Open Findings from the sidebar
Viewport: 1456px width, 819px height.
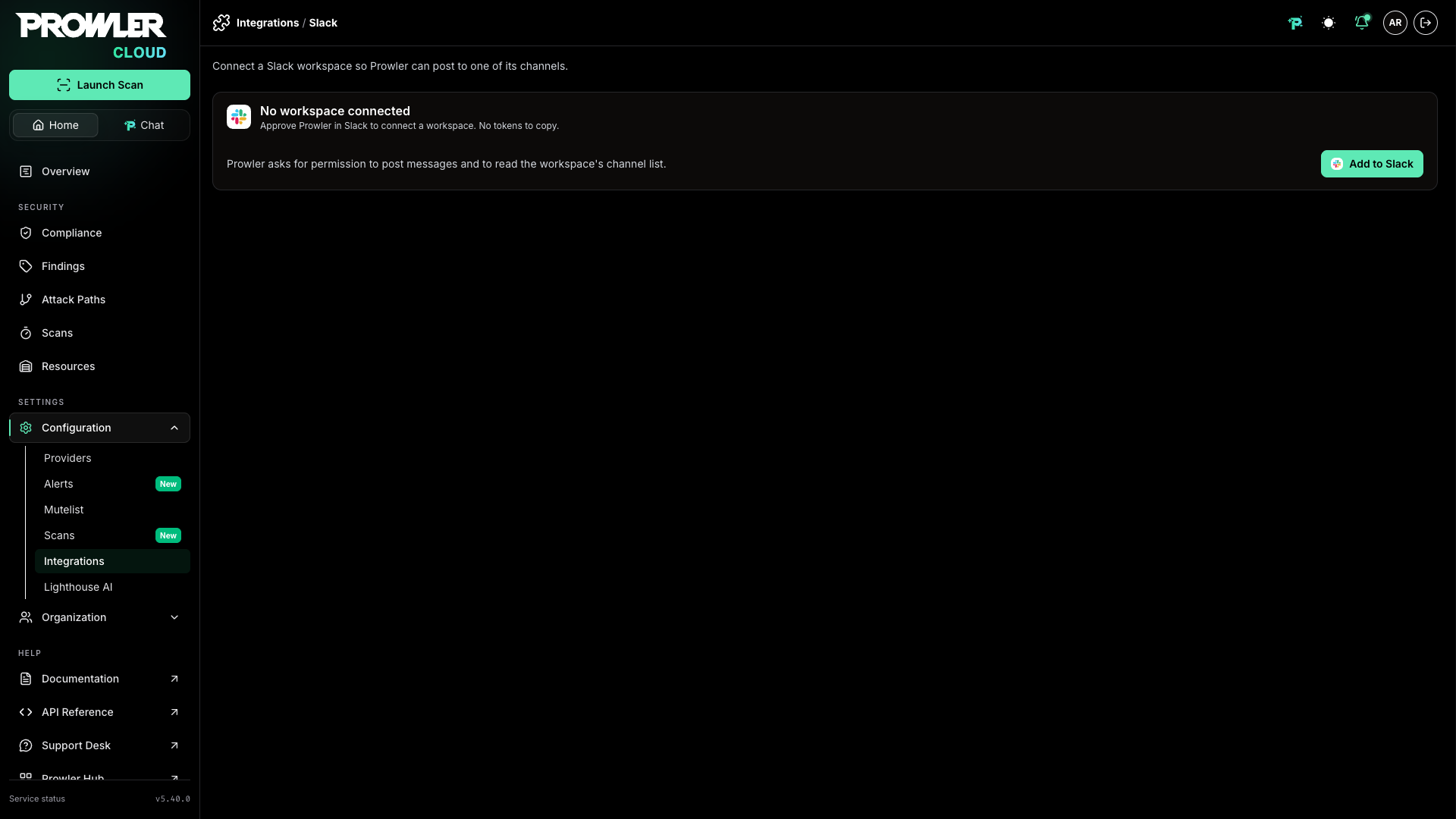click(99, 266)
